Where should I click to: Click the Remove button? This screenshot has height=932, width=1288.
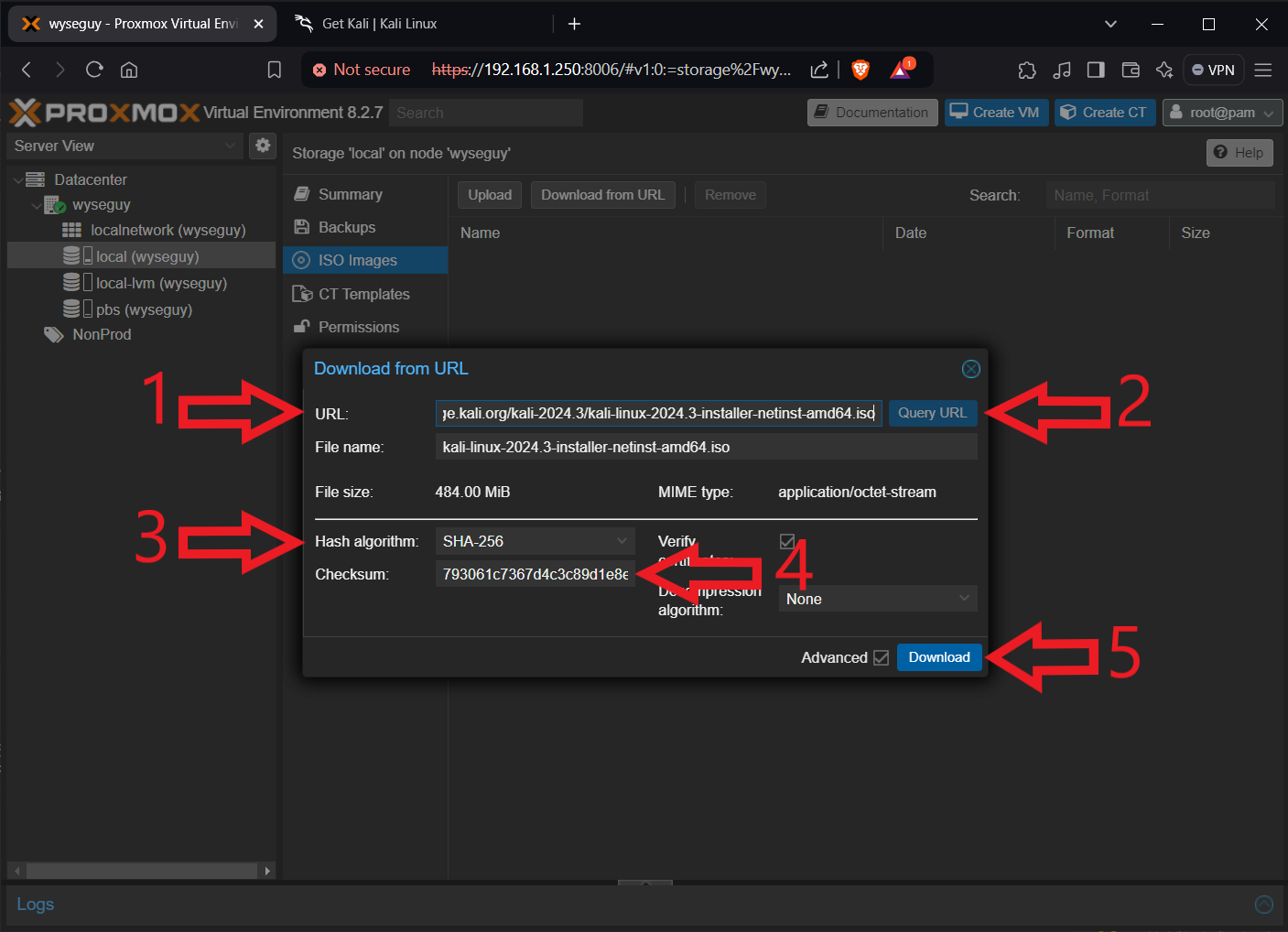tap(731, 195)
